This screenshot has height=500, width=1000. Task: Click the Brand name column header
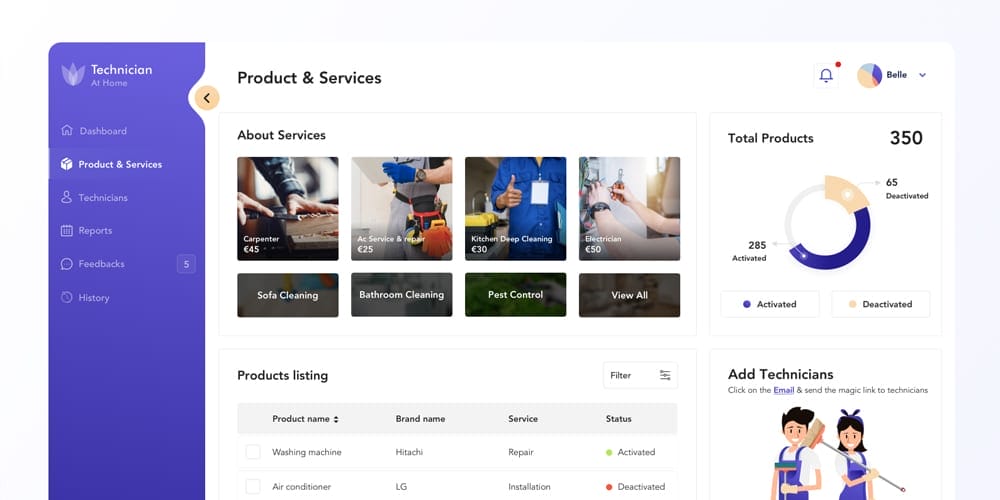coord(420,419)
